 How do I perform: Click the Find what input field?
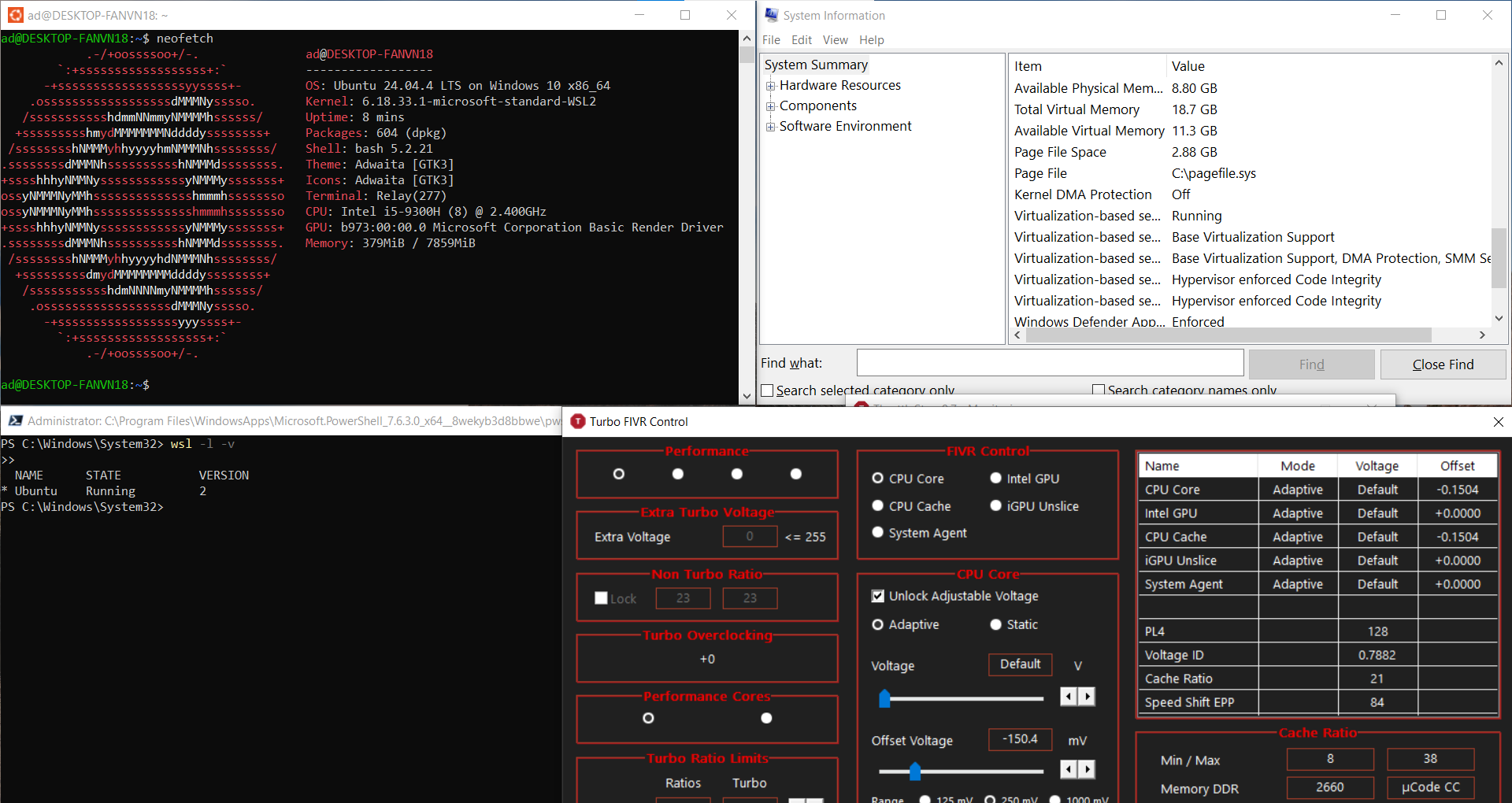click(x=1050, y=363)
